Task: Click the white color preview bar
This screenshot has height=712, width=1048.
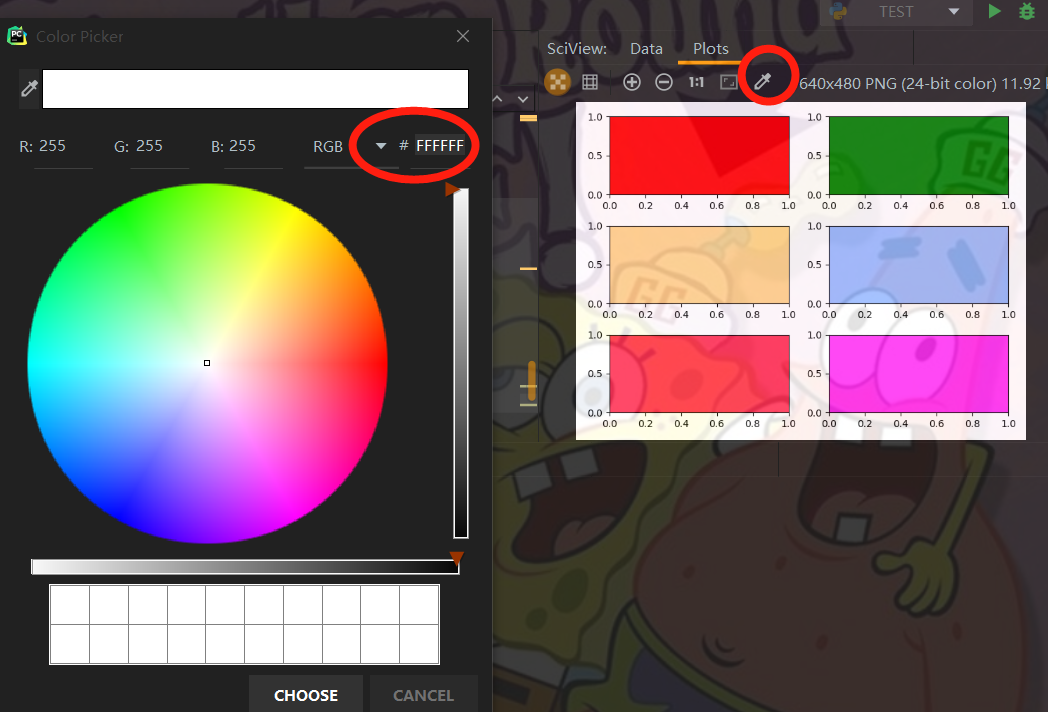Action: tap(255, 88)
